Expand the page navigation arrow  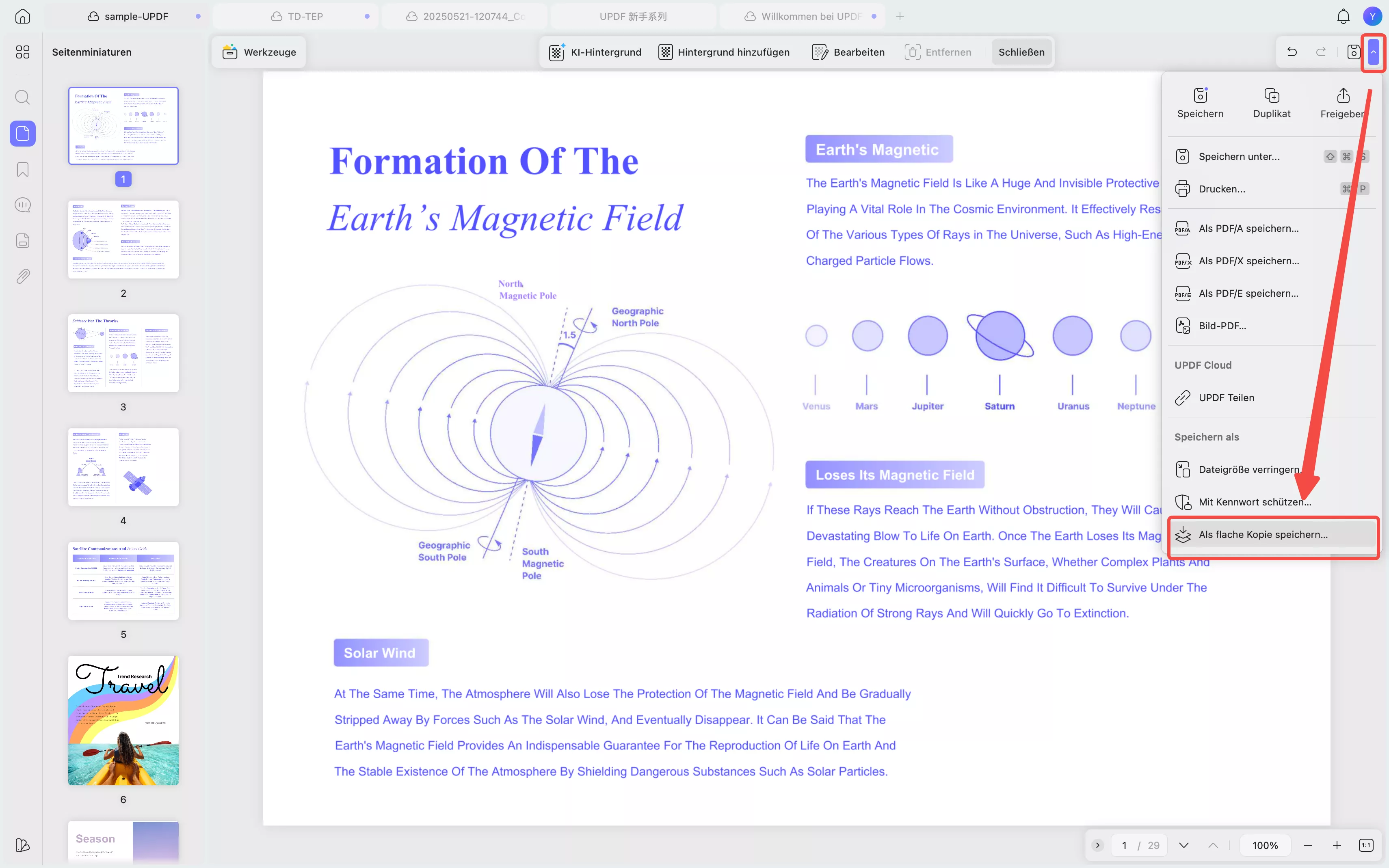[x=1097, y=844]
